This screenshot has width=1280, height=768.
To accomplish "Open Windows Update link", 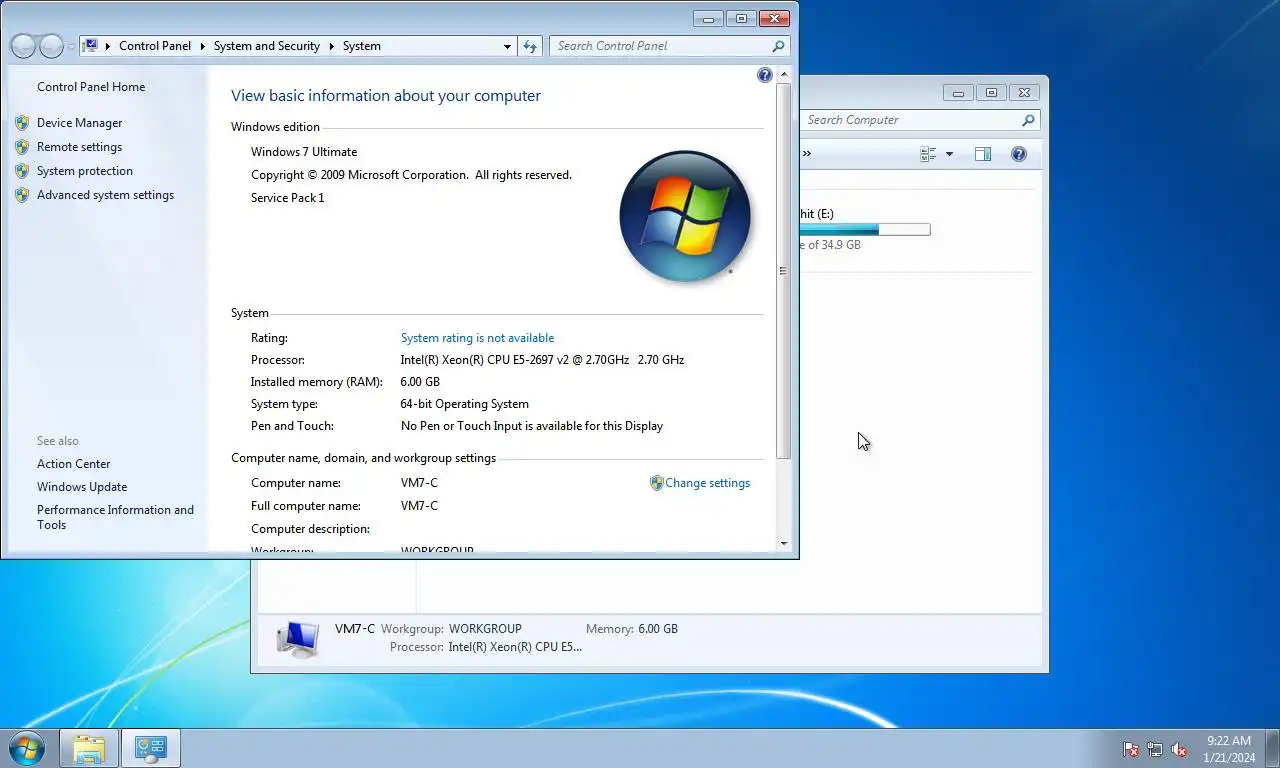I will pyautogui.click(x=82, y=487).
